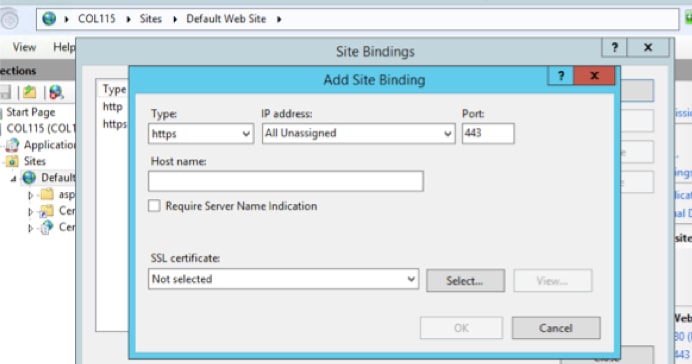Click the Port field containing 443
Image resolution: width=692 pixels, height=364 pixels.
click(x=488, y=133)
